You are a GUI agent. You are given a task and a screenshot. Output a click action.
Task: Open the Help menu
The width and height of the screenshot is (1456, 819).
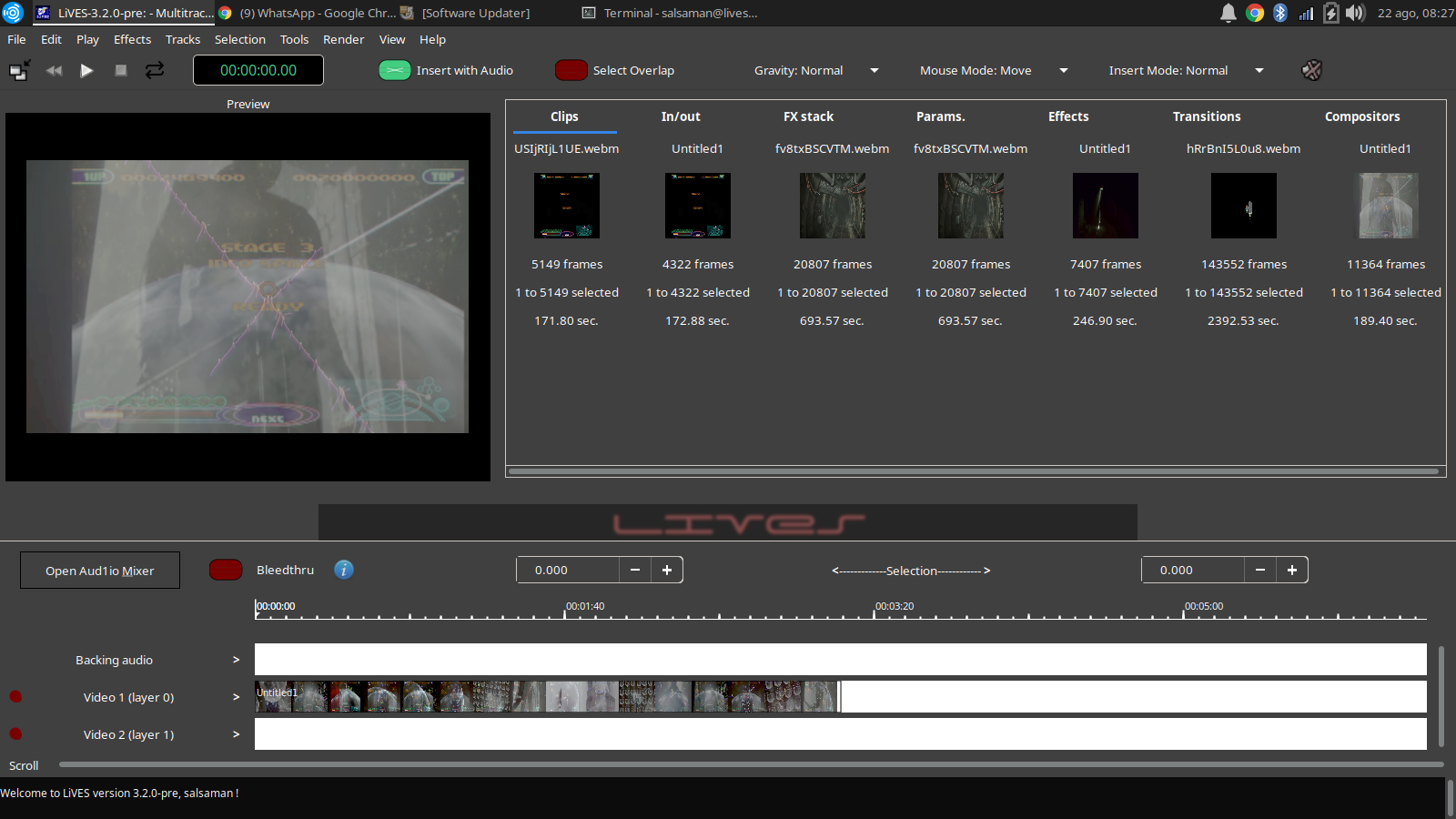click(432, 39)
